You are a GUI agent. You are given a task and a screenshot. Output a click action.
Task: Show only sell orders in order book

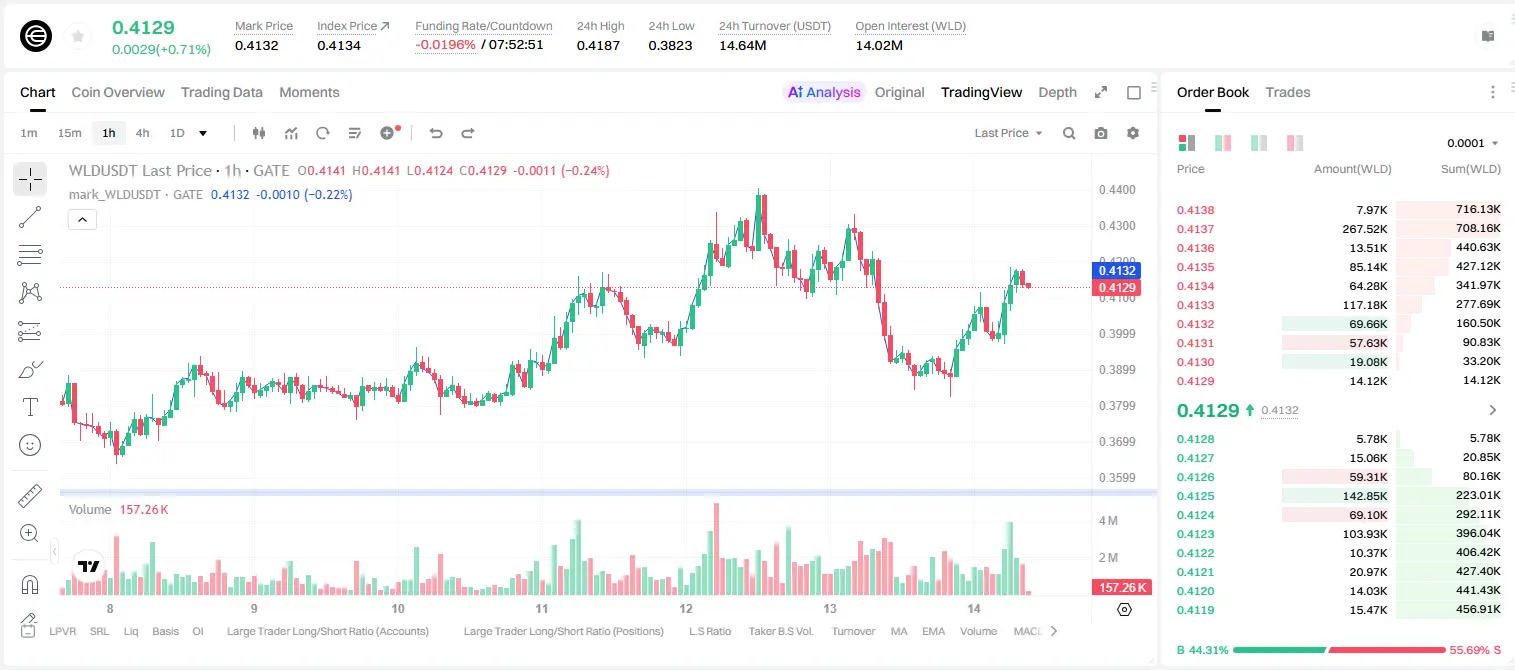[x=1295, y=143]
